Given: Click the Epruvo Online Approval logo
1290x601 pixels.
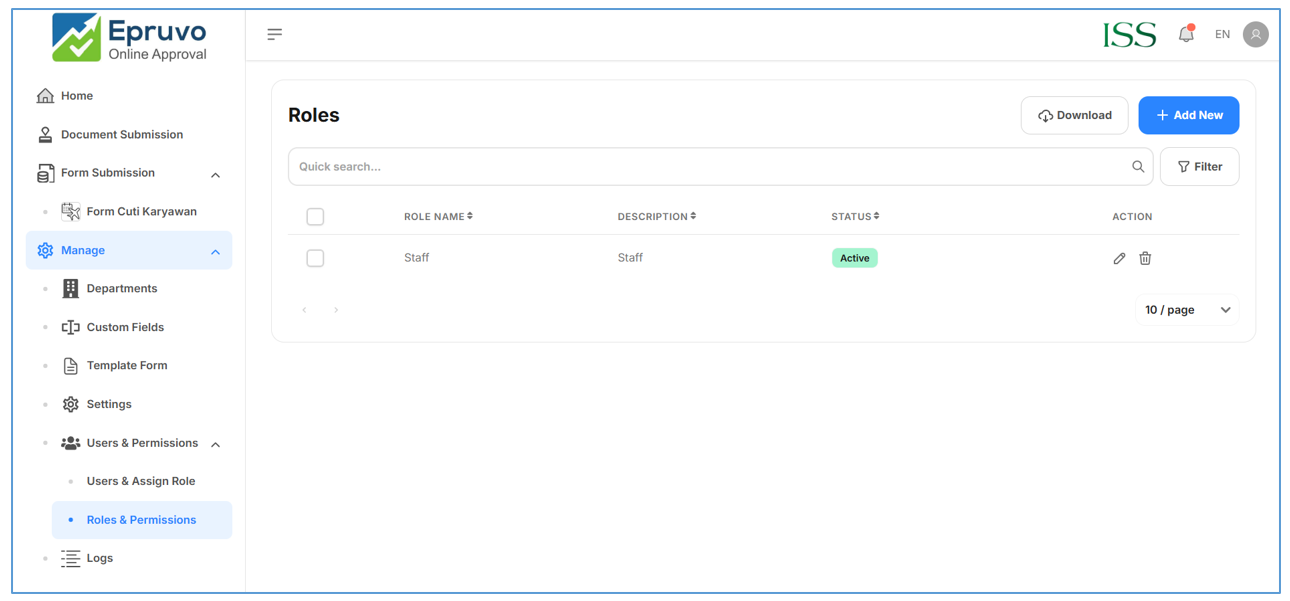Looking at the screenshot, I should (x=130, y=39).
